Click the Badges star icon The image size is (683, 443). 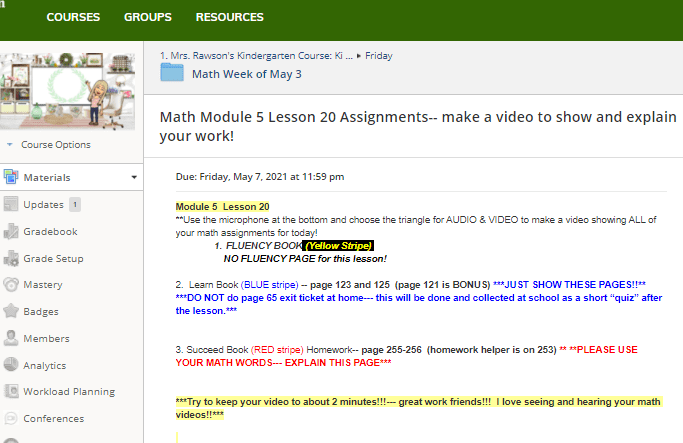pyautogui.click(x=11, y=311)
